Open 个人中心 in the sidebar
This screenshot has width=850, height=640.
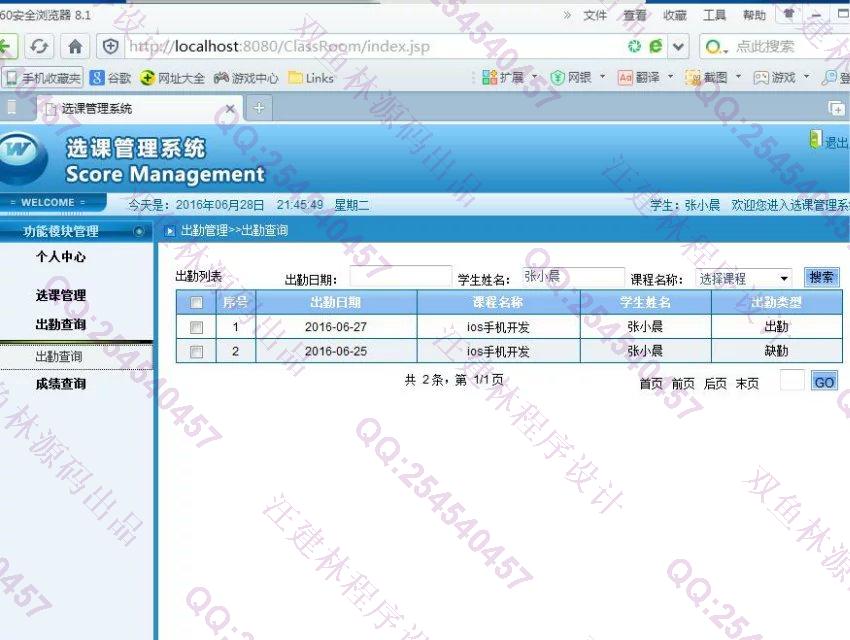click(61, 257)
